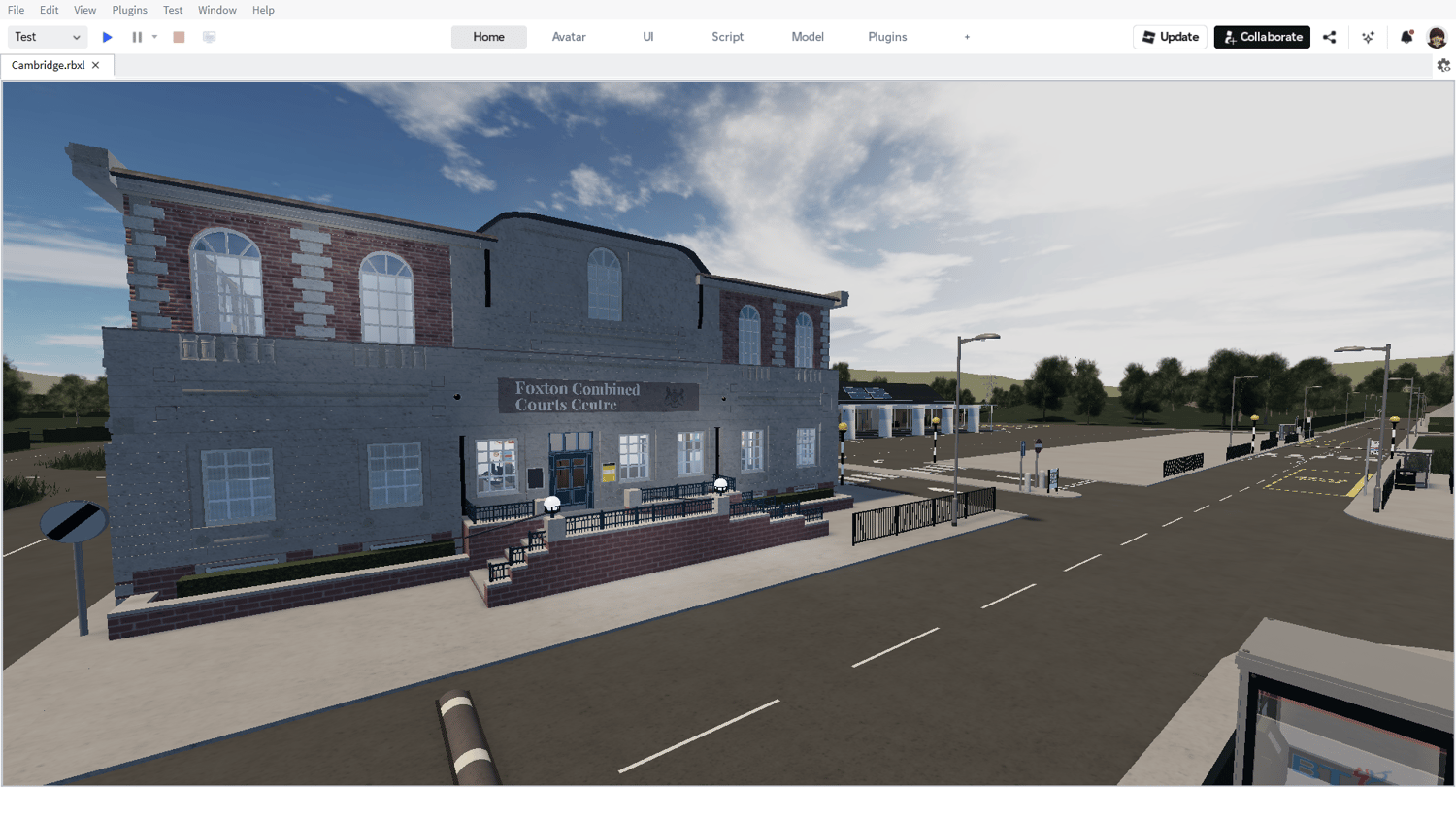Click the Update button
Viewport: 1456px width, 818px height.
tap(1170, 37)
